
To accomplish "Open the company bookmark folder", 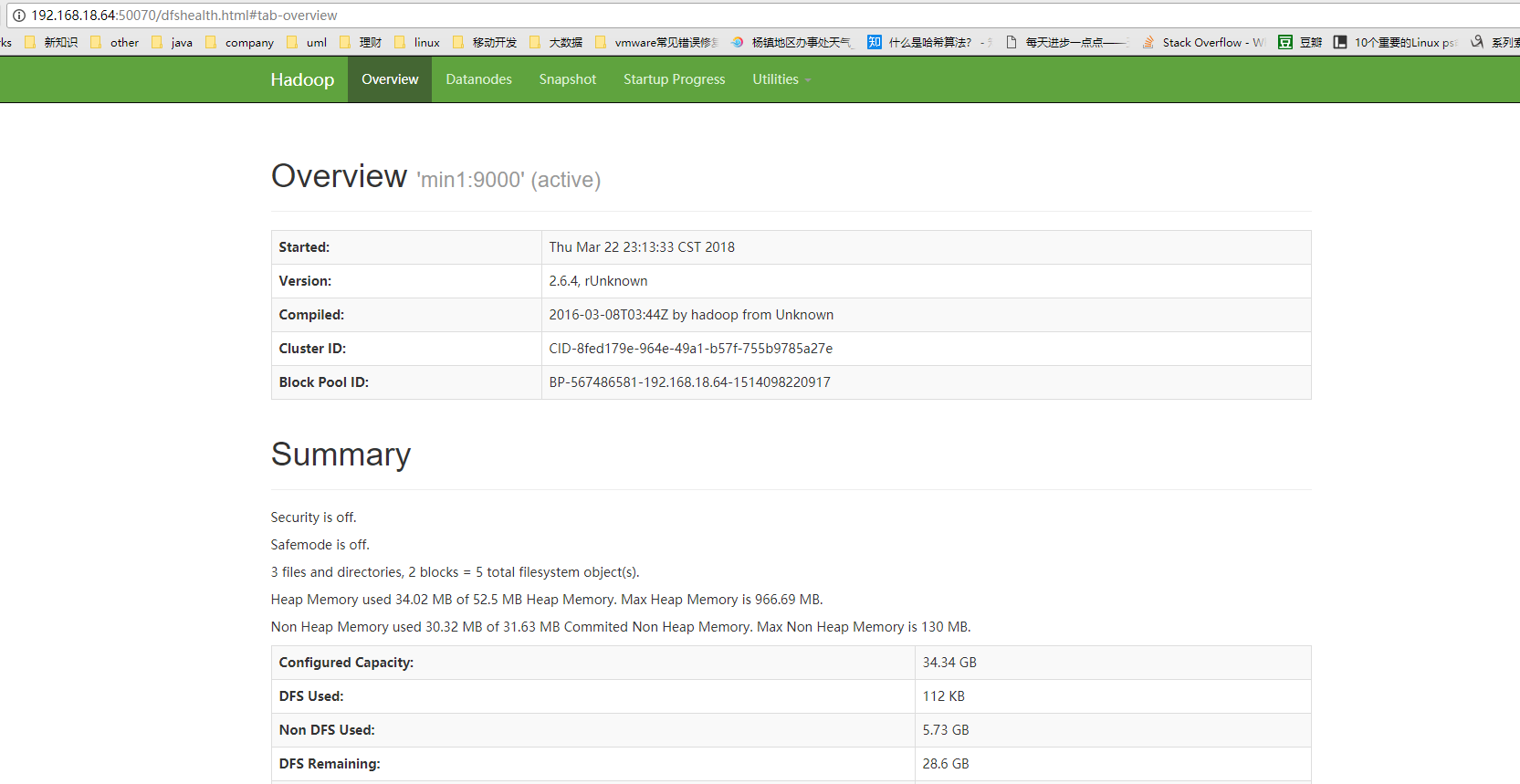I will (x=240, y=42).
